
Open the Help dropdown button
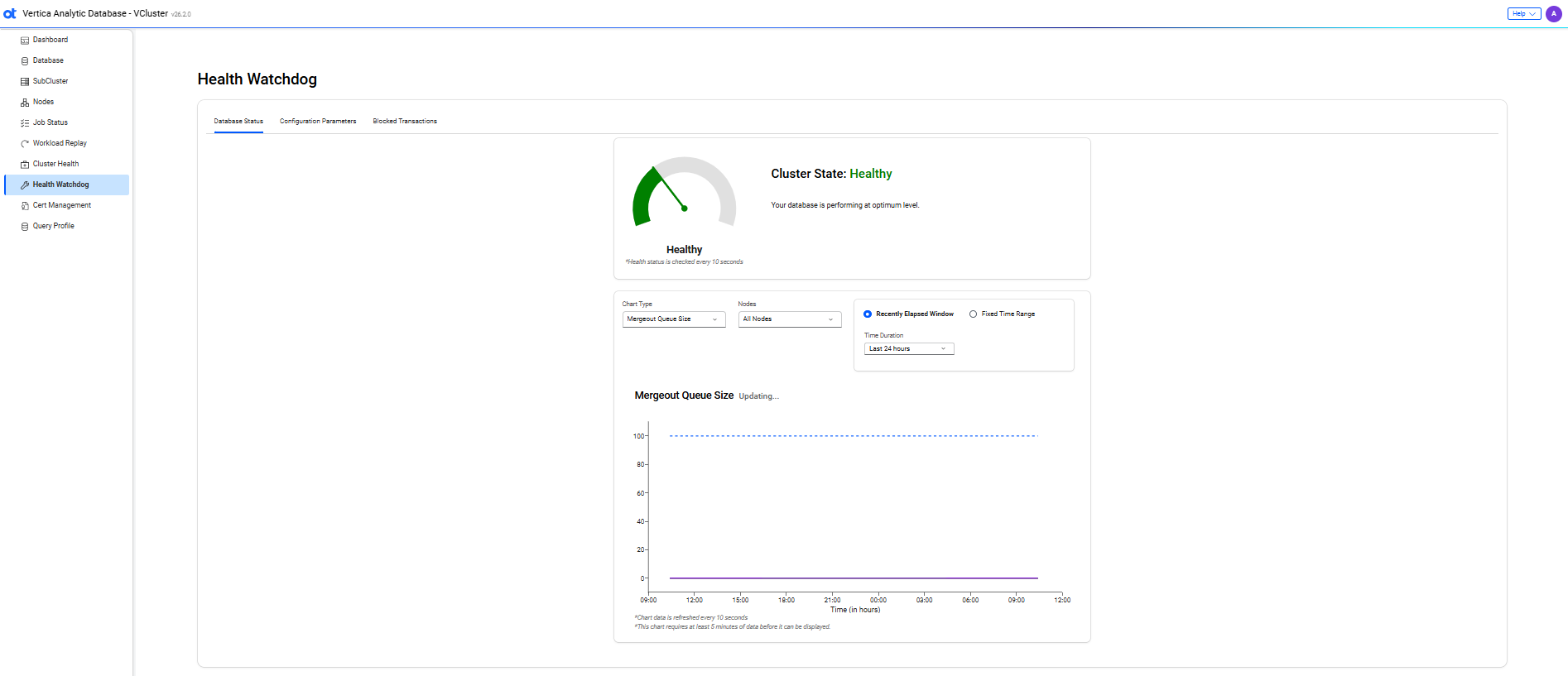[x=1523, y=13]
